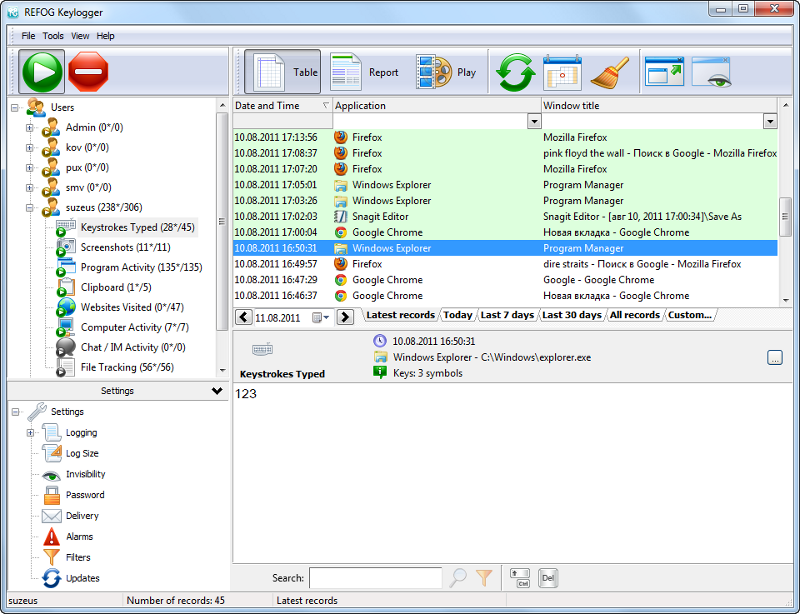Click the eye hide-window toolbar icon
Image resolution: width=800 pixels, height=614 pixels.
point(712,72)
